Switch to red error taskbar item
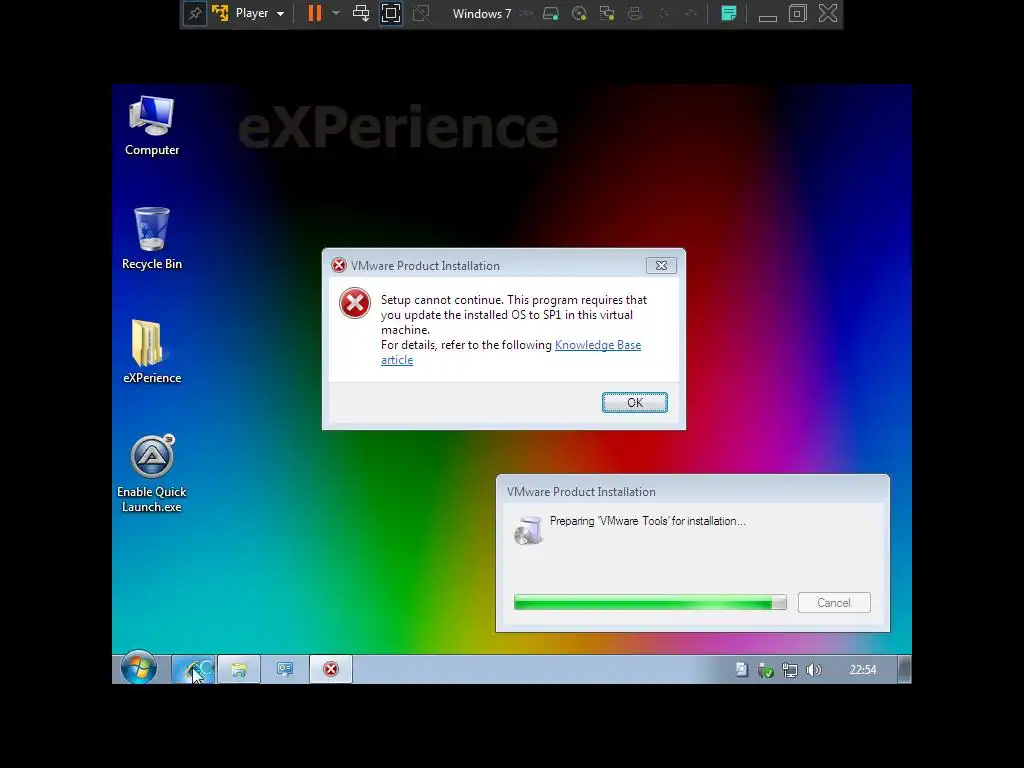The width and height of the screenshot is (1024, 768). (330, 669)
